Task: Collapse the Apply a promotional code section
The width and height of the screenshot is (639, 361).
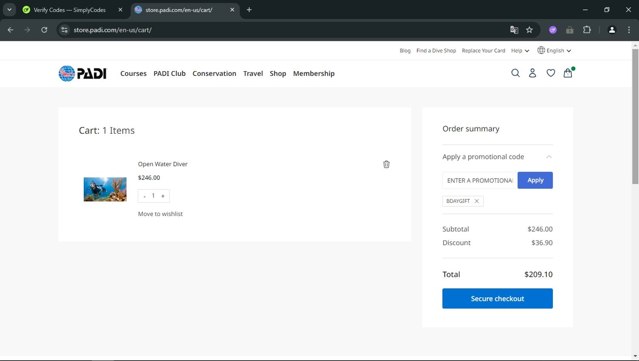Action: coord(549,157)
